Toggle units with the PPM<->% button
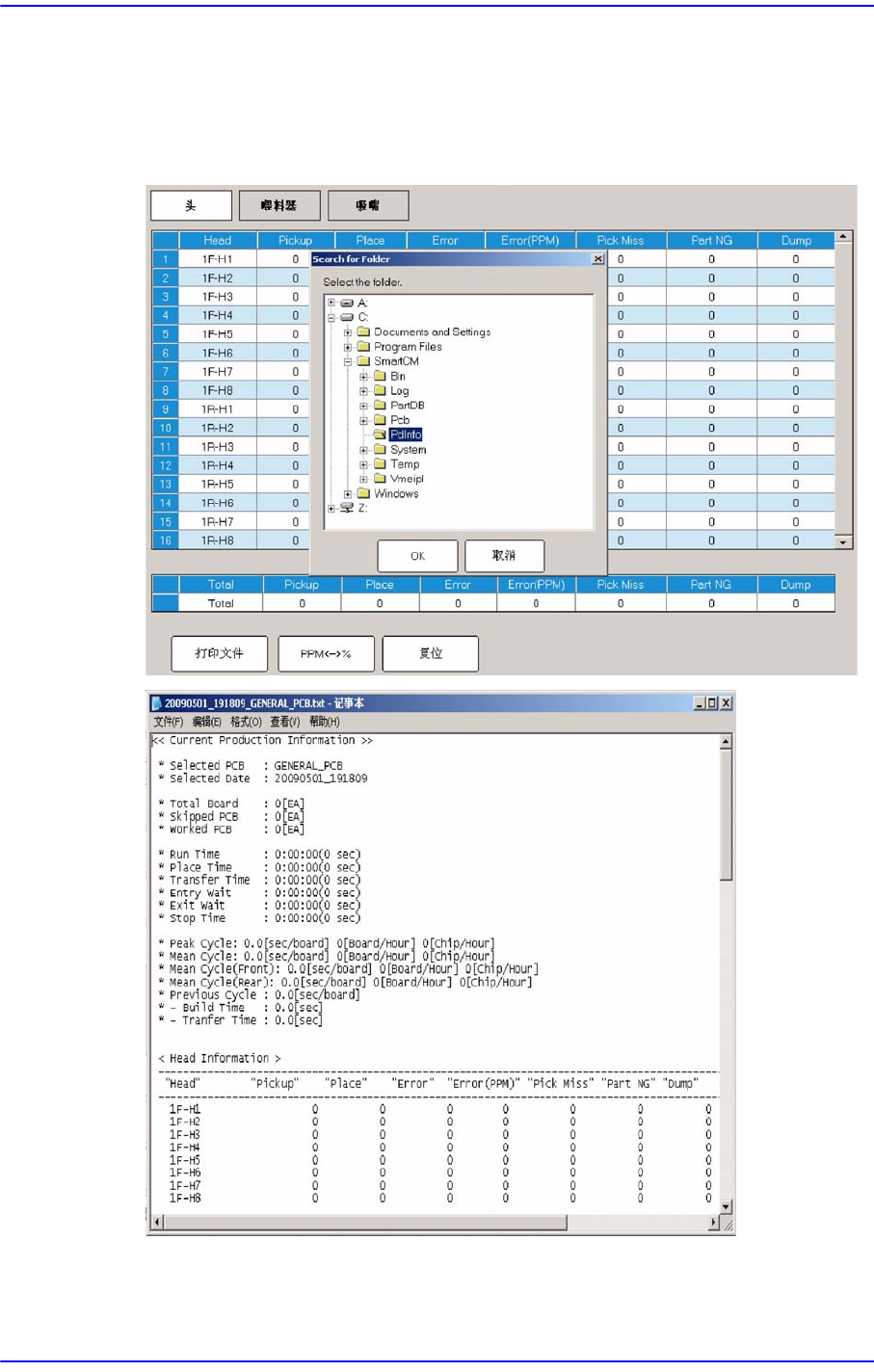The width and height of the screenshot is (874, 1372). (x=326, y=653)
